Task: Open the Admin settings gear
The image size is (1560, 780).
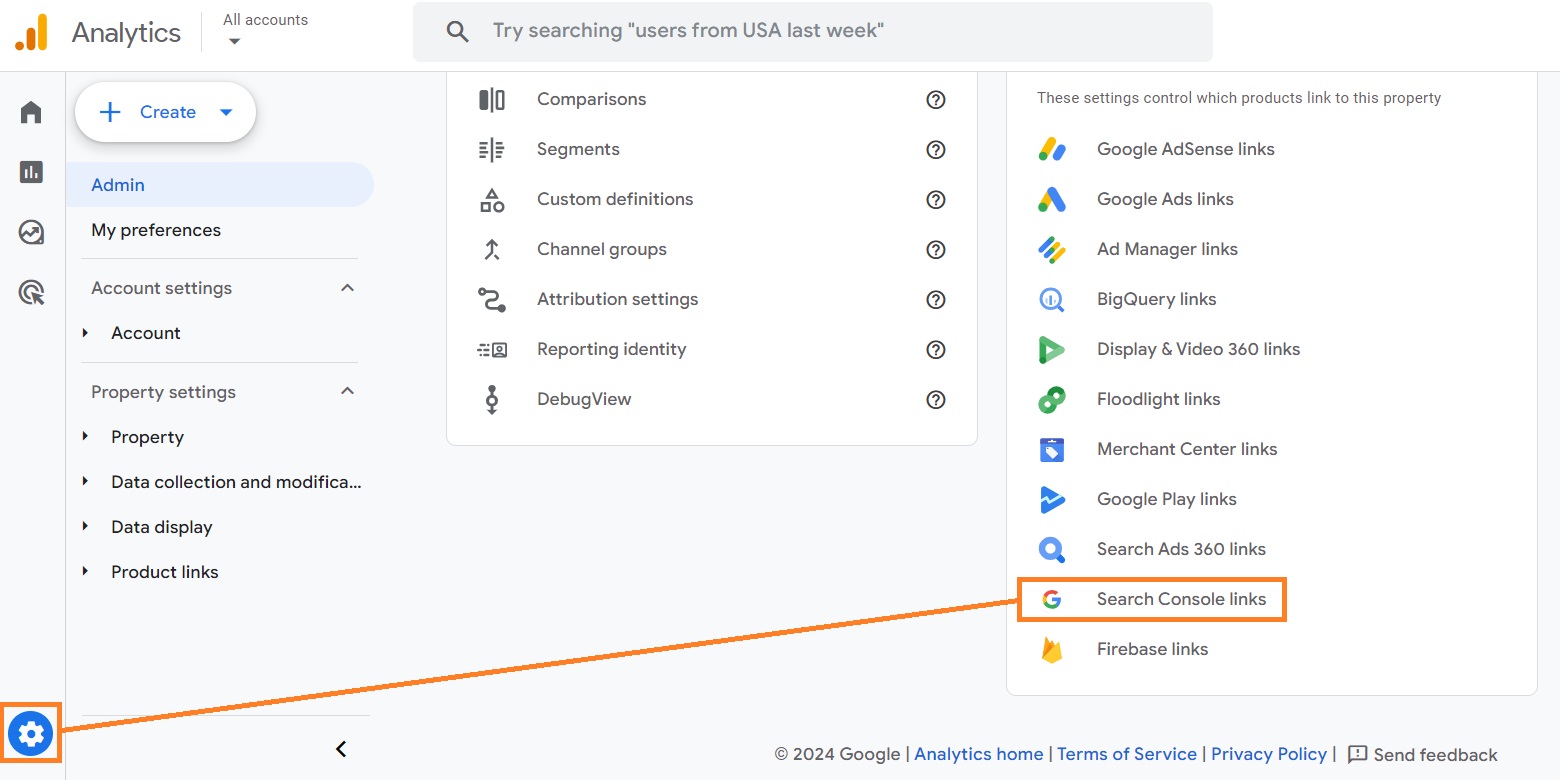Action: [31, 733]
